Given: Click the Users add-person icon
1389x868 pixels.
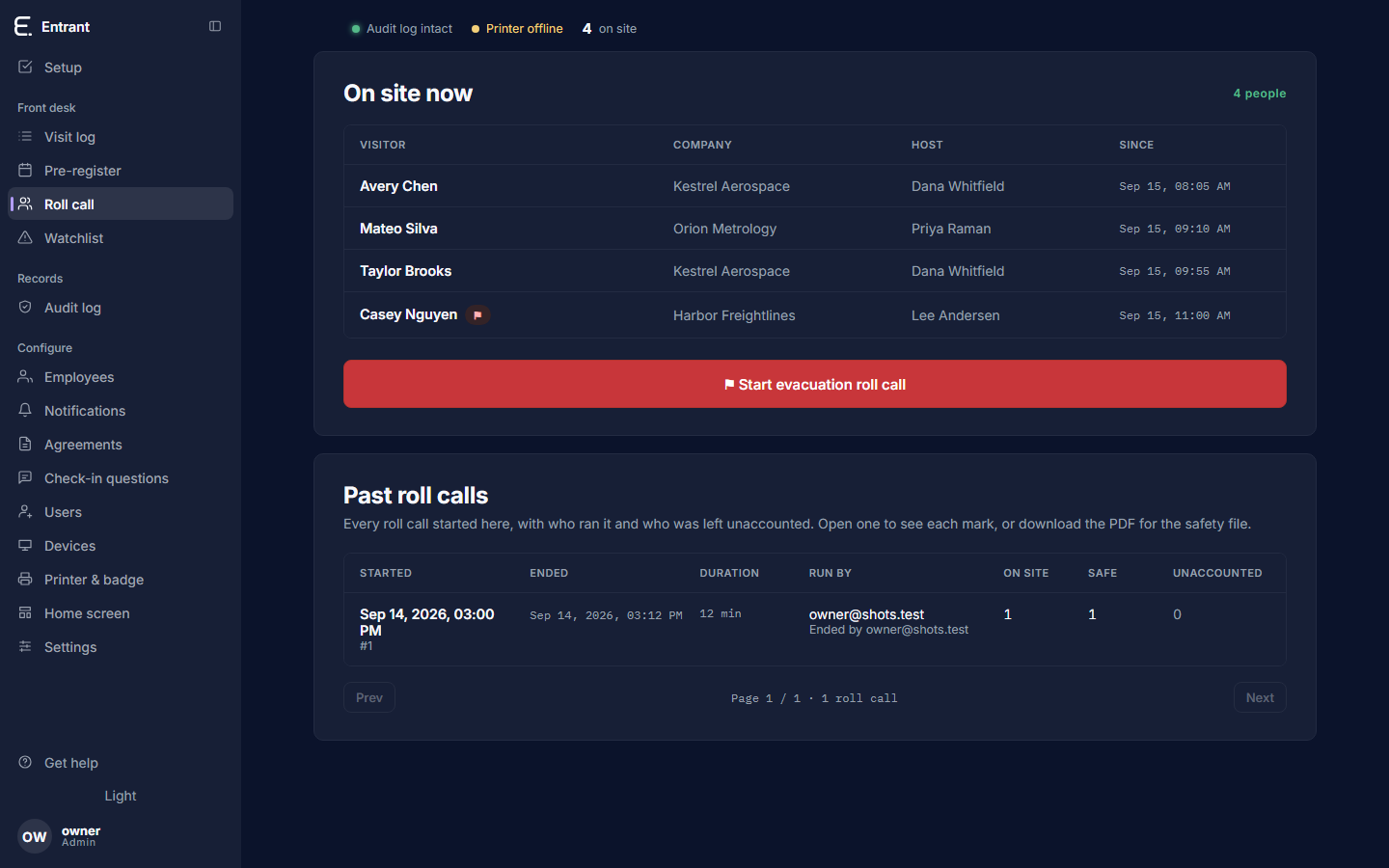Looking at the screenshot, I should 25,511.
